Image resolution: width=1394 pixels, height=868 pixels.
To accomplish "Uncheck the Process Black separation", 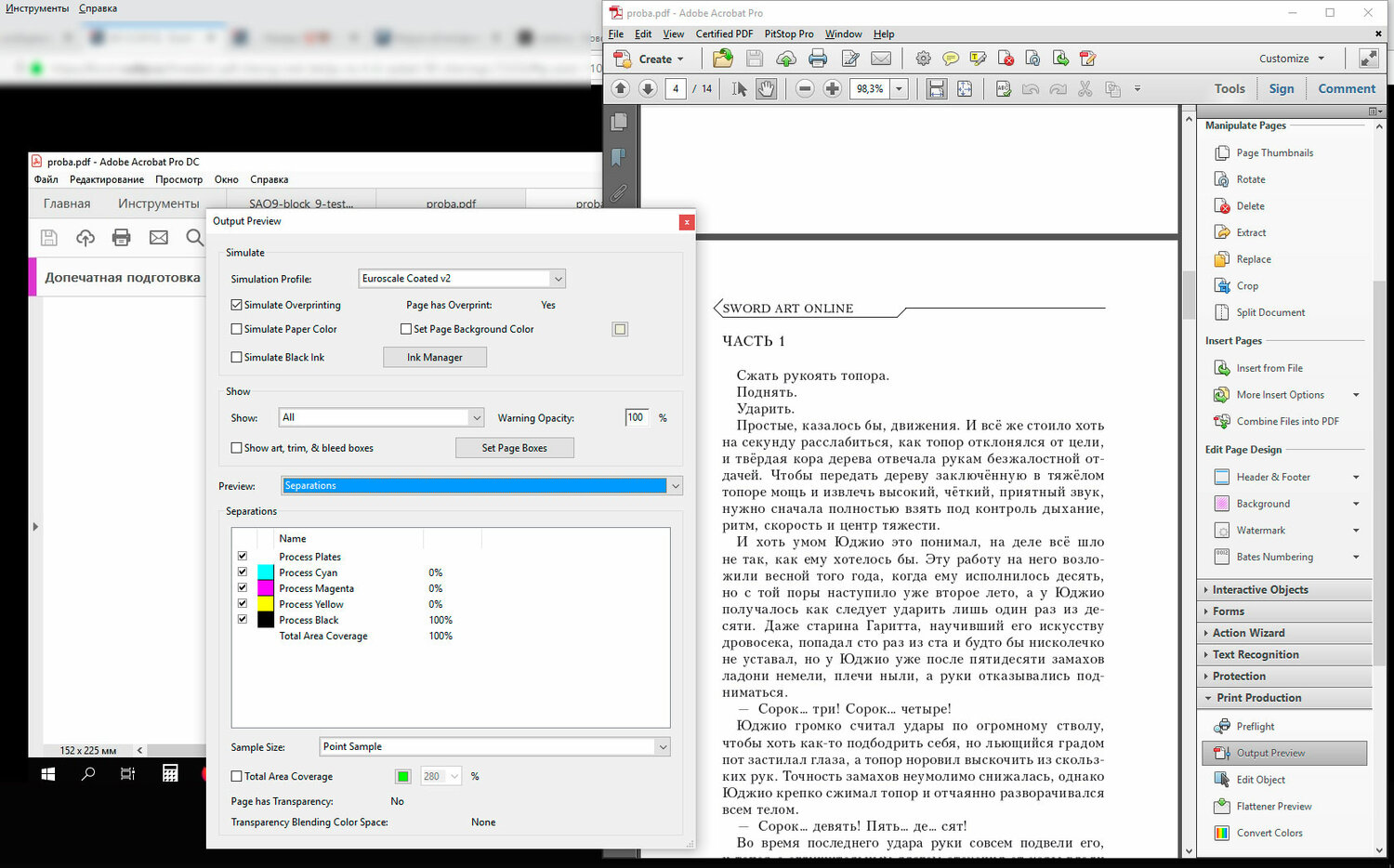I will click(243, 620).
